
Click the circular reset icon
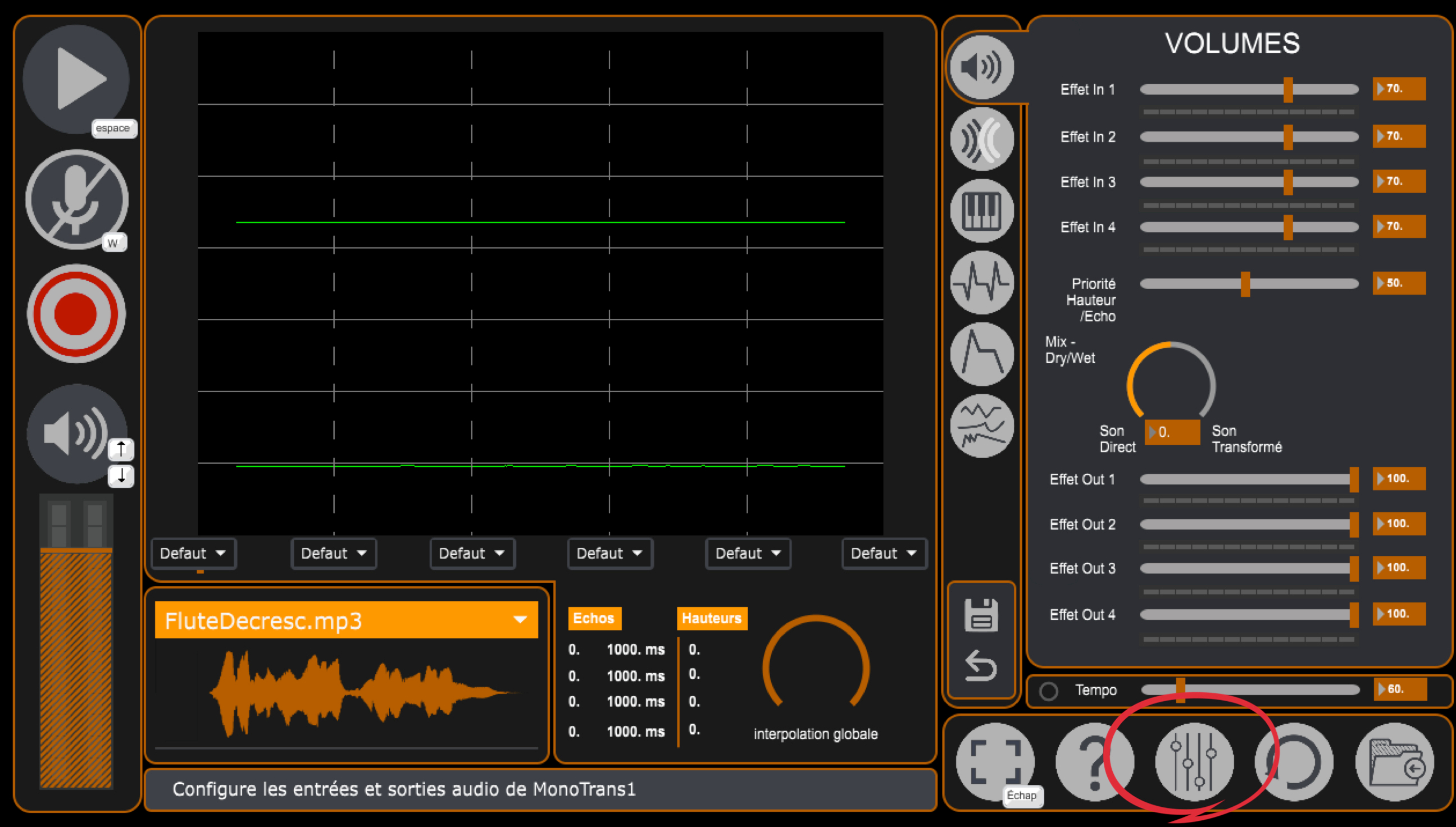pos(1294,762)
